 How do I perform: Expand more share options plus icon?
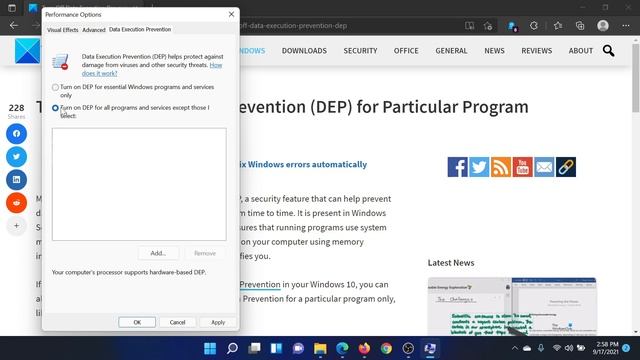(x=16, y=225)
